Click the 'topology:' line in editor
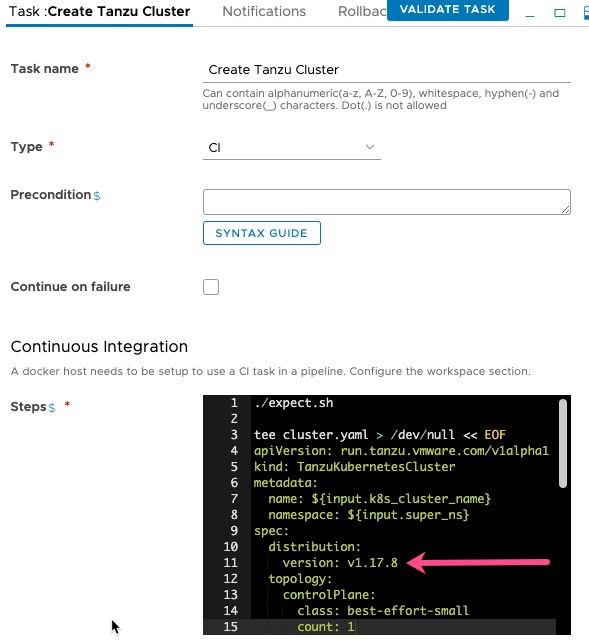The width and height of the screenshot is (589, 642). click(300, 579)
